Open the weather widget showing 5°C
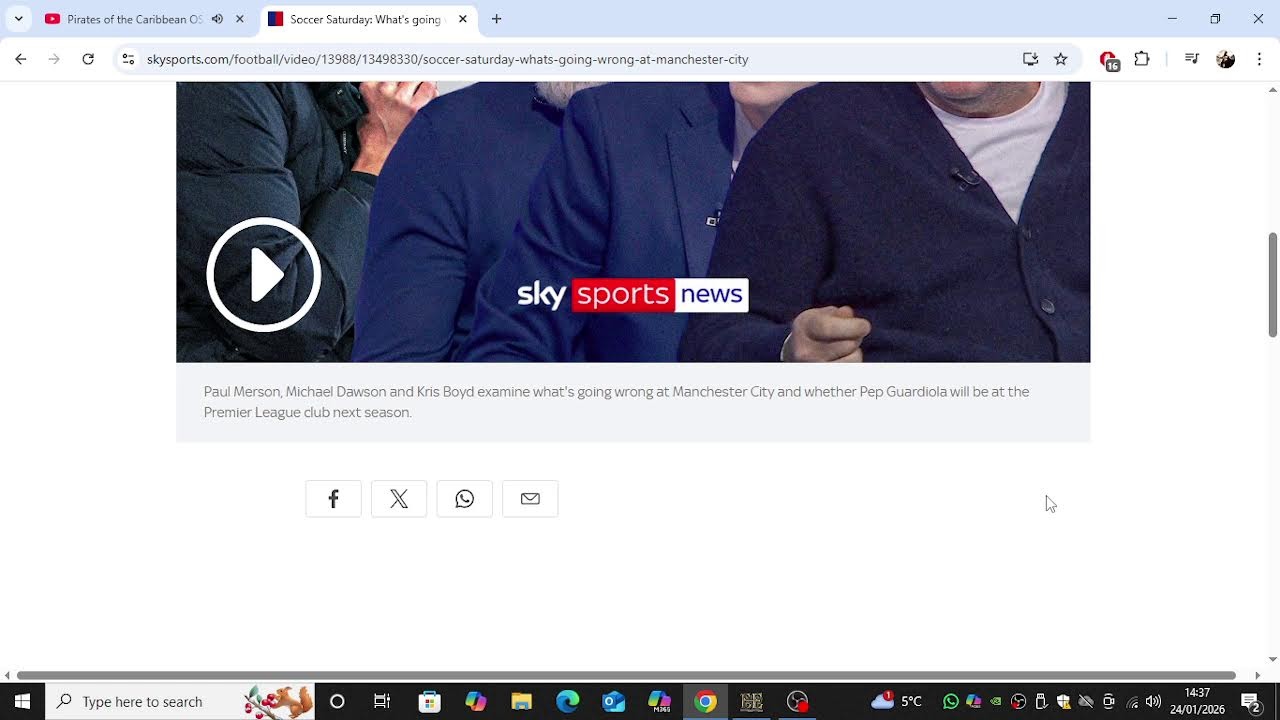The image size is (1280, 720). 896,701
